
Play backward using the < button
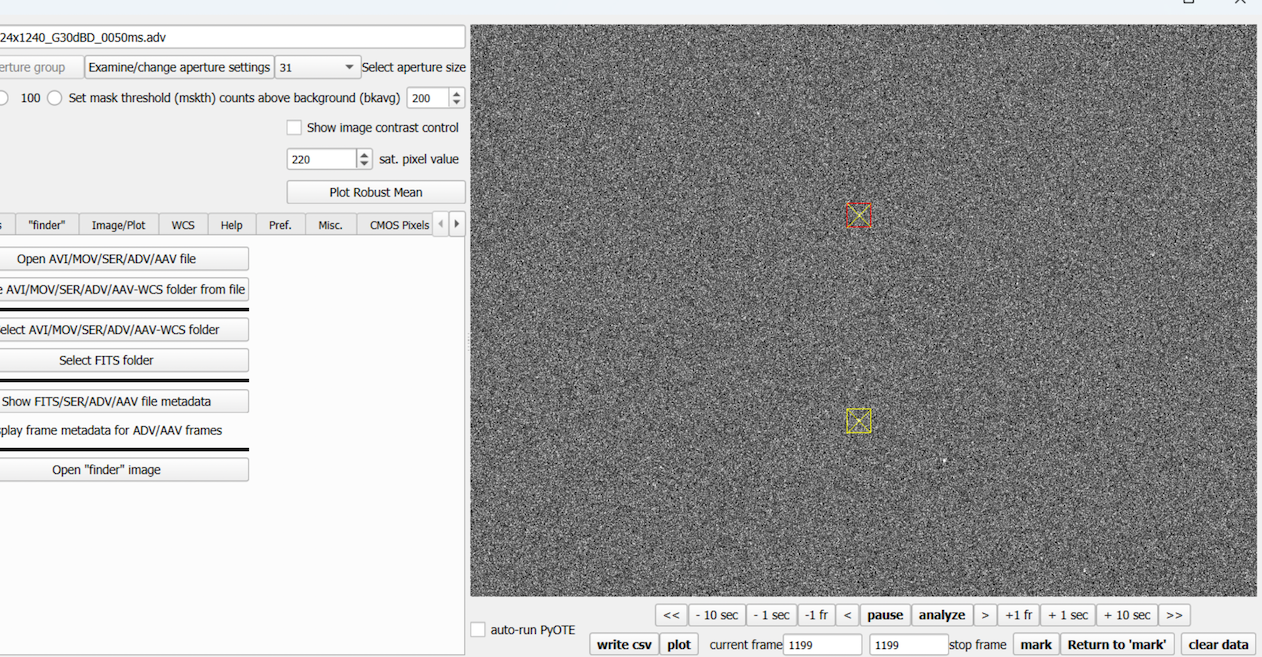[x=847, y=615]
